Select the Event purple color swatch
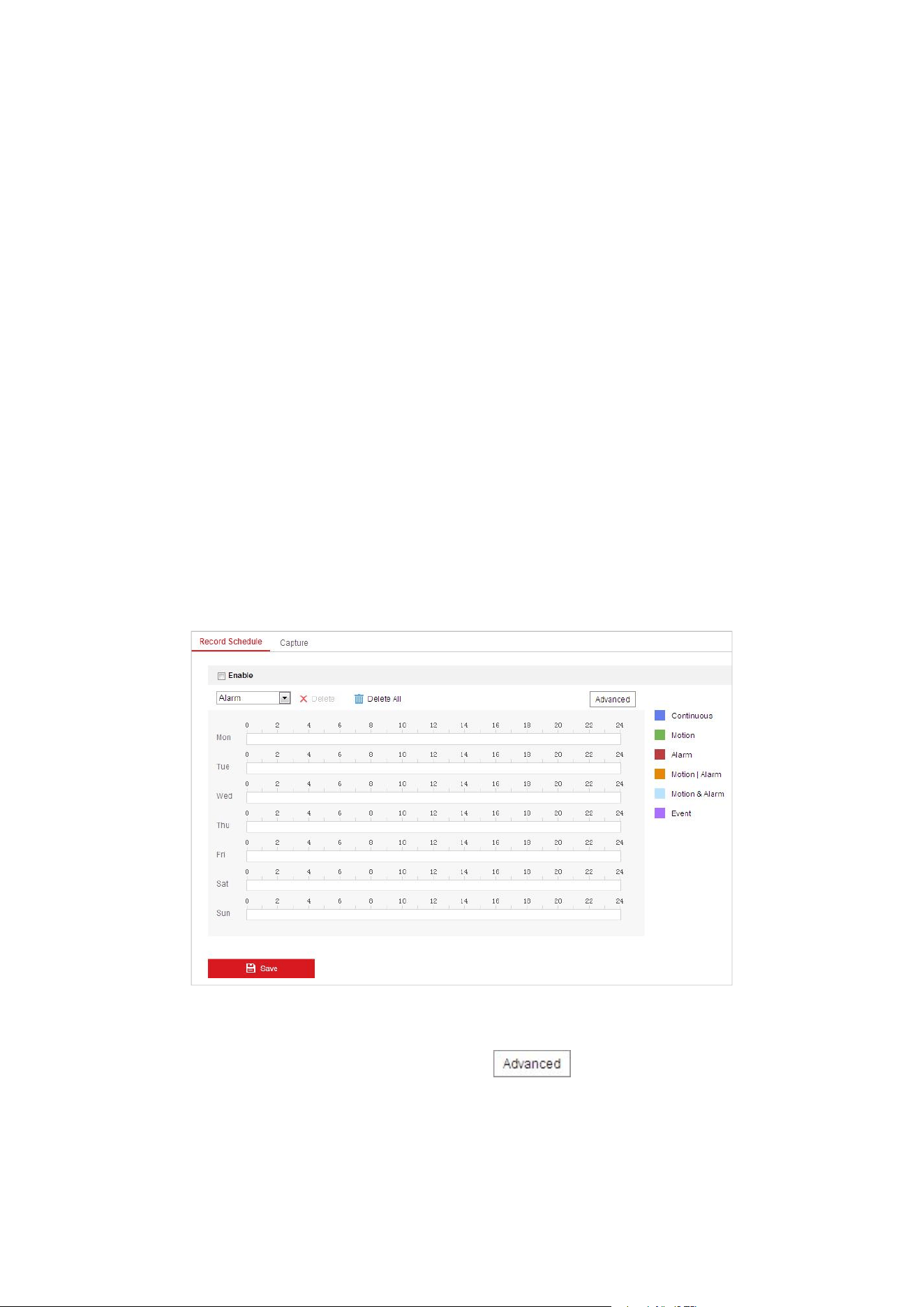The height and width of the screenshot is (1307, 924). tap(660, 813)
